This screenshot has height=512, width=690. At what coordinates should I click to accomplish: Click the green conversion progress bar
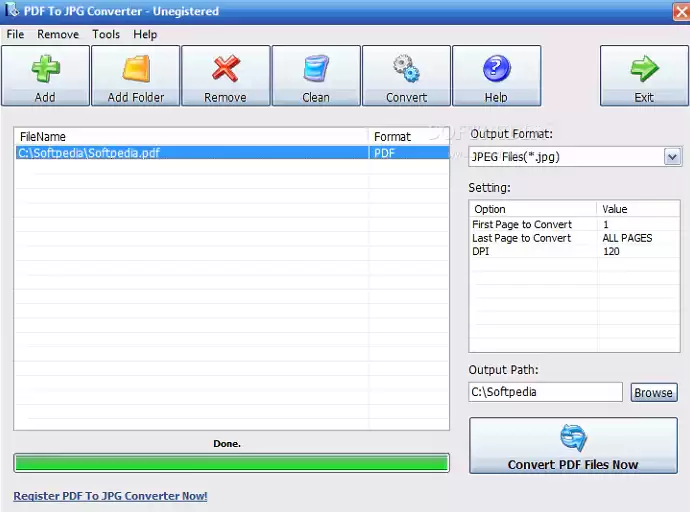click(231, 463)
